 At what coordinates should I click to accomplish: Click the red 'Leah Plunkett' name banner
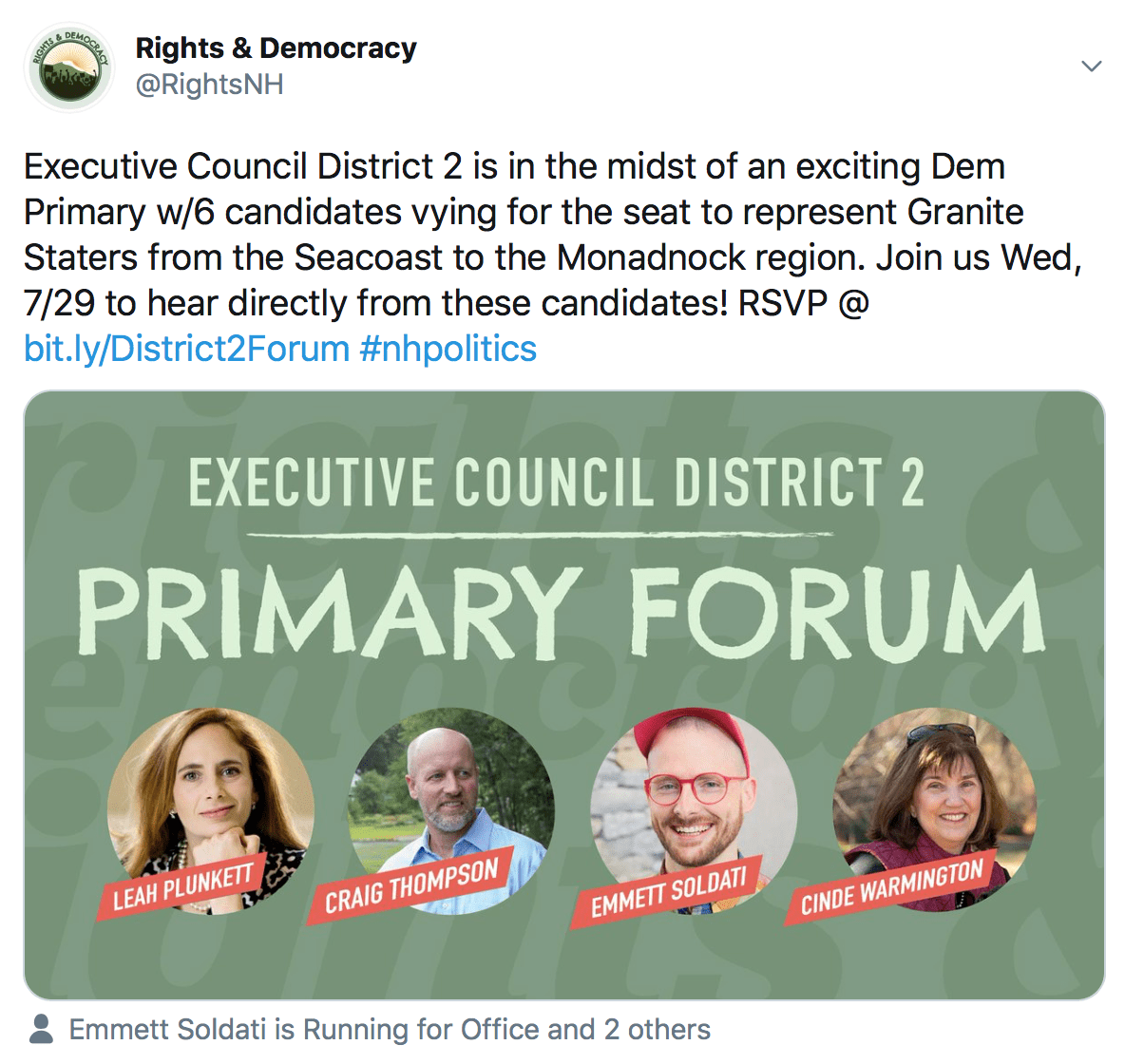coord(182,886)
